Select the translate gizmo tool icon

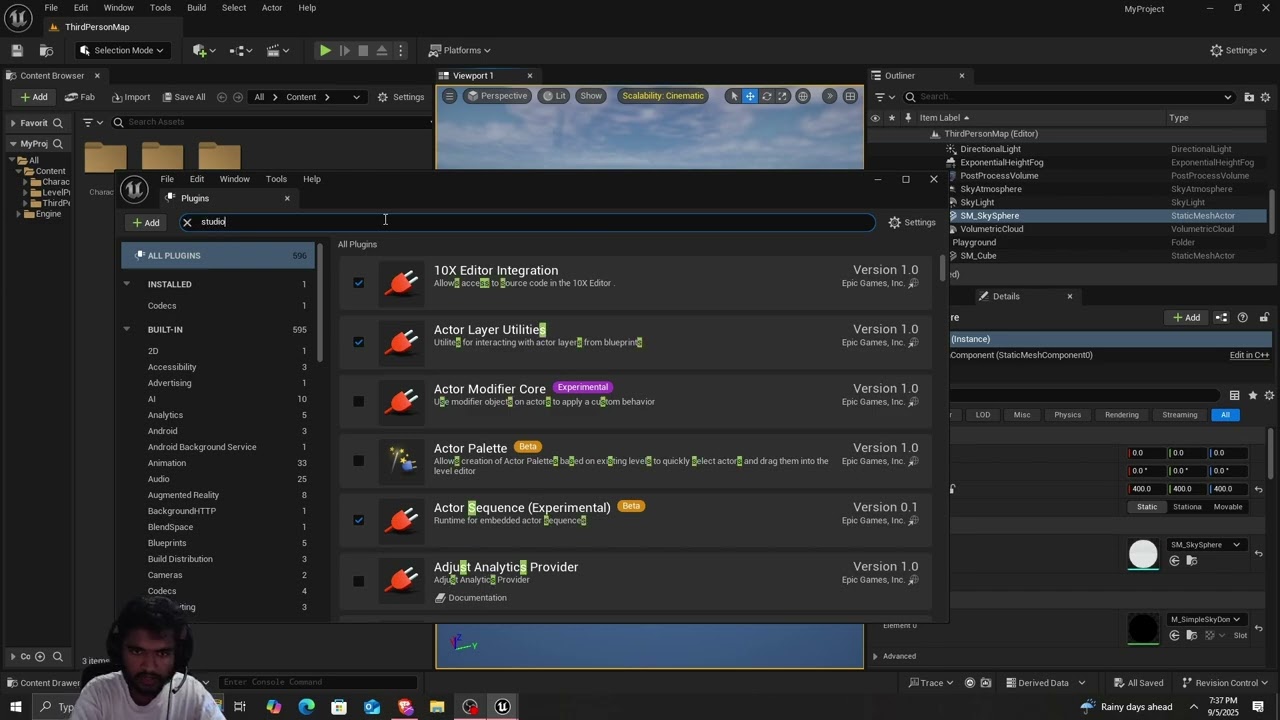tap(750, 96)
